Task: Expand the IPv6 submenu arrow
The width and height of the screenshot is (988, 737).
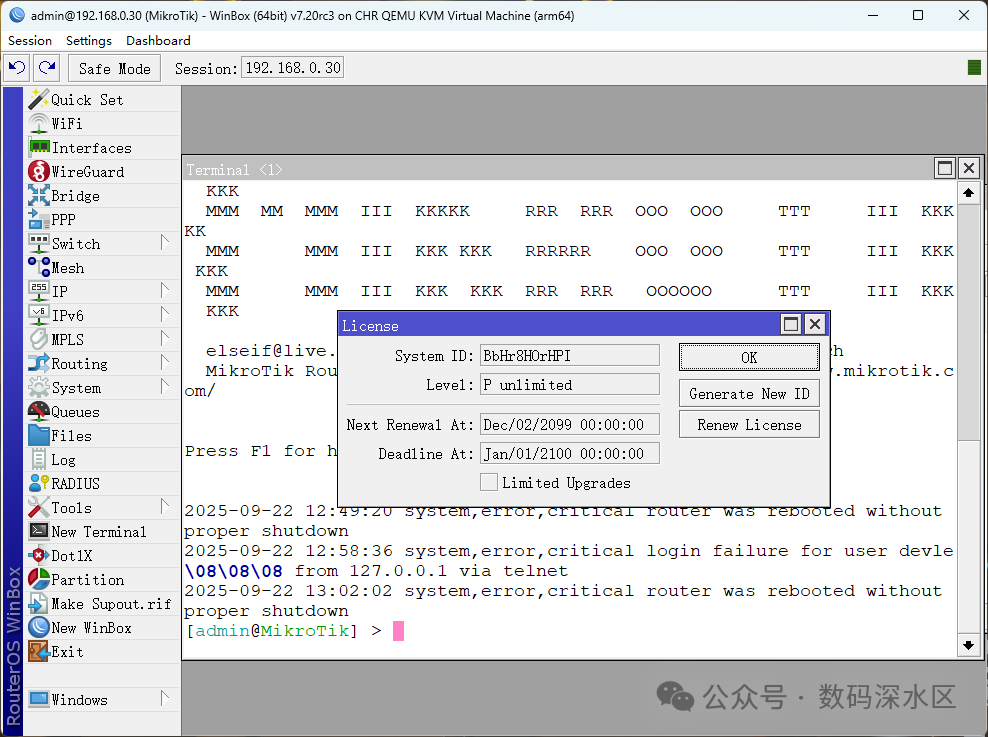Action: [x=164, y=314]
